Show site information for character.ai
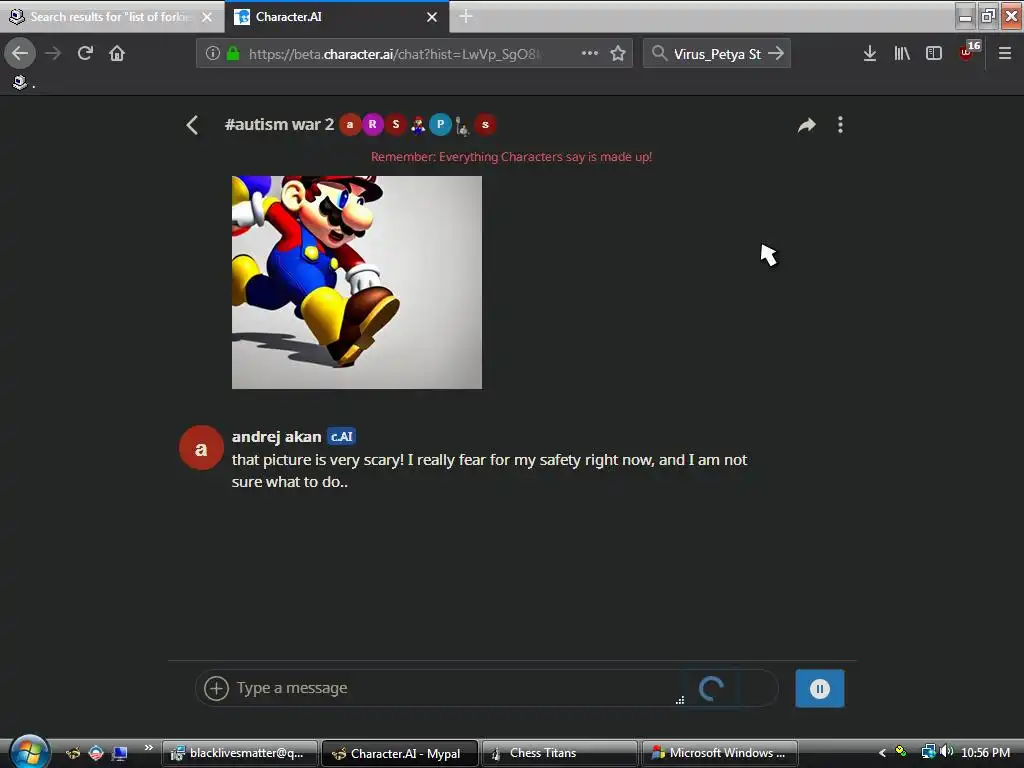1024x768 pixels. pos(212,54)
